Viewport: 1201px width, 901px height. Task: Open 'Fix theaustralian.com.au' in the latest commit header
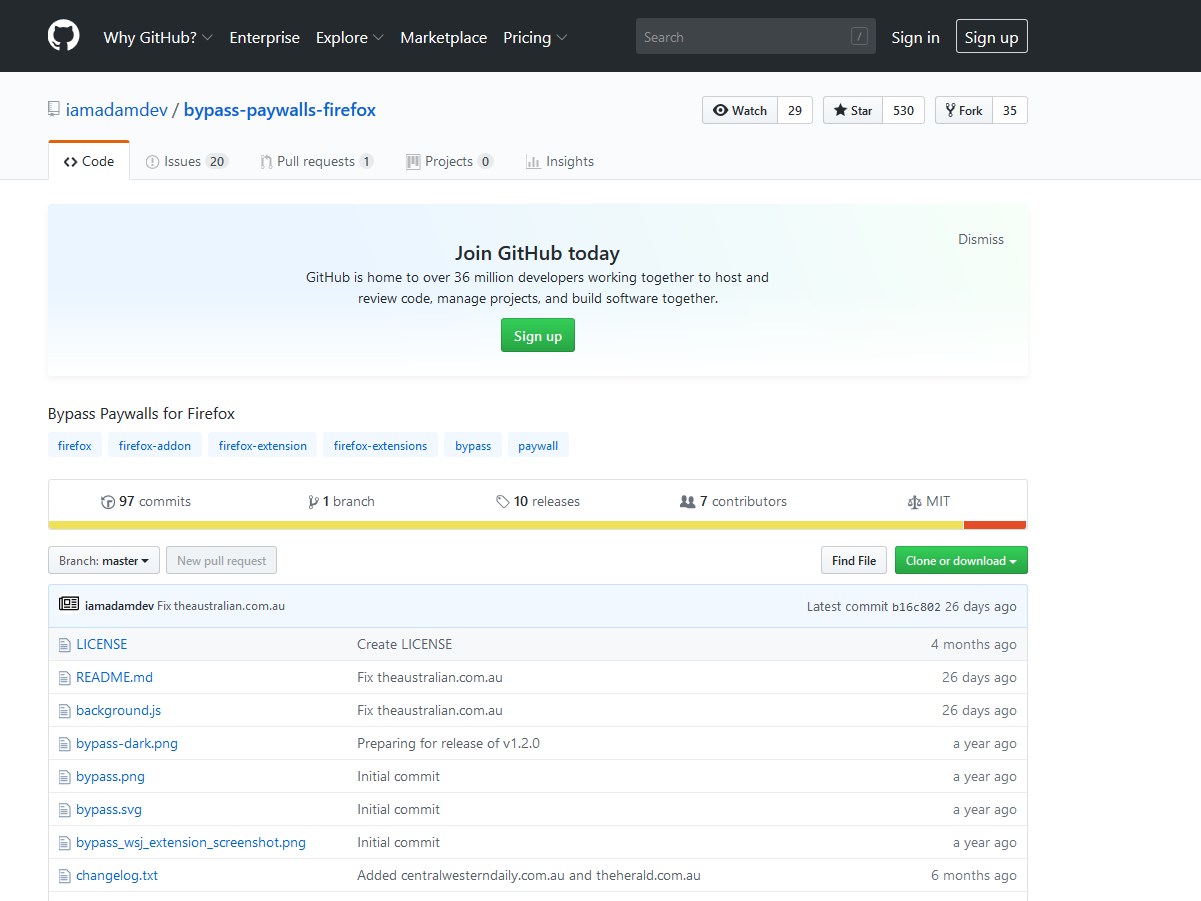[221, 606]
